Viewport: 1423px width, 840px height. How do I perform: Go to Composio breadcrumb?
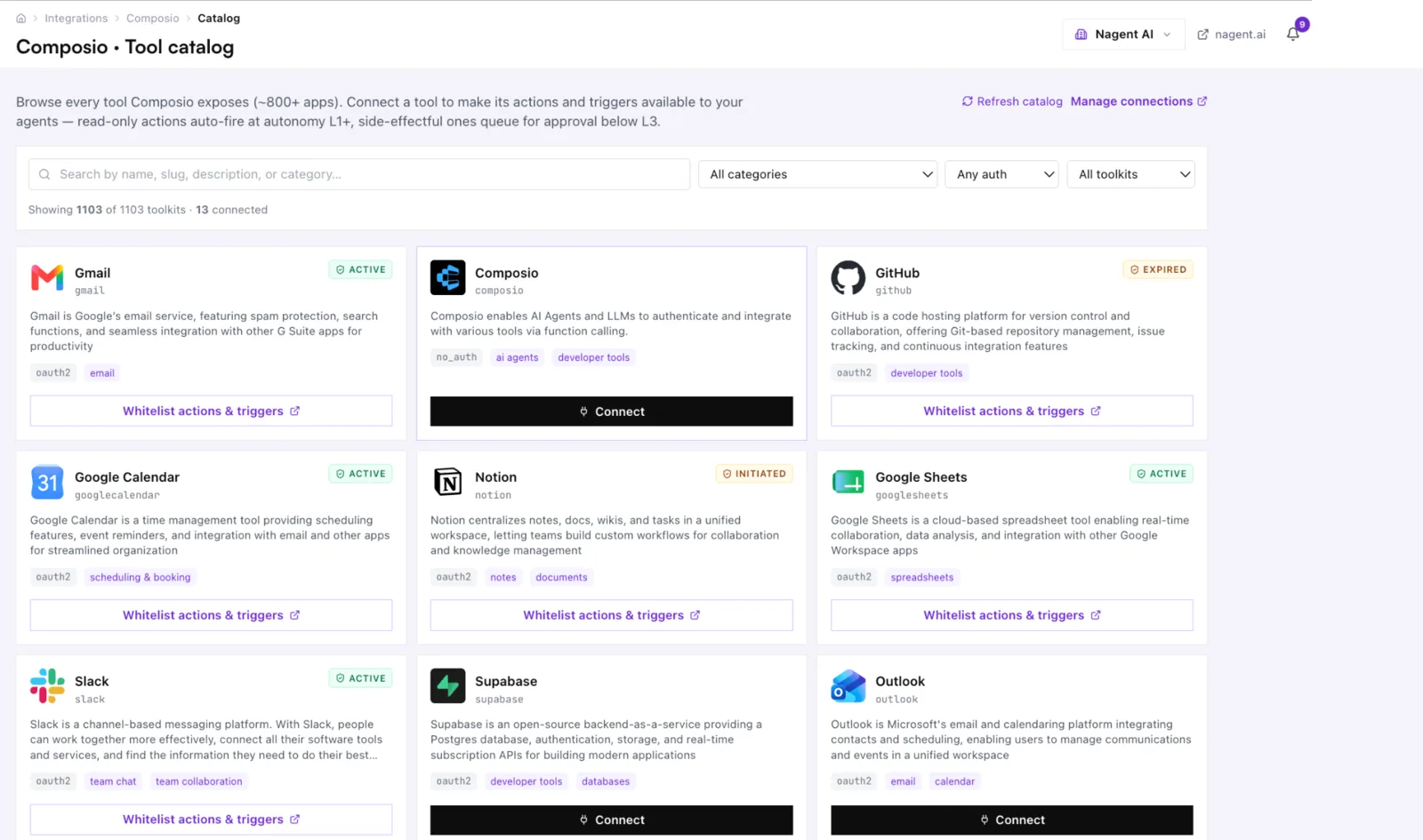tap(153, 18)
